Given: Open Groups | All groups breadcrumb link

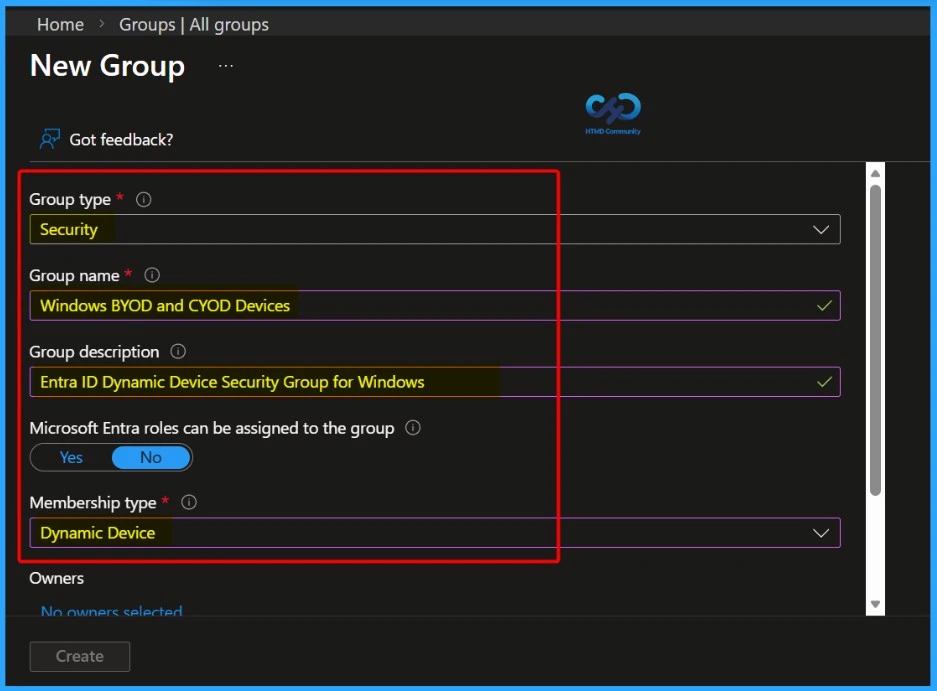Looking at the screenshot, I should pos(193,24).
